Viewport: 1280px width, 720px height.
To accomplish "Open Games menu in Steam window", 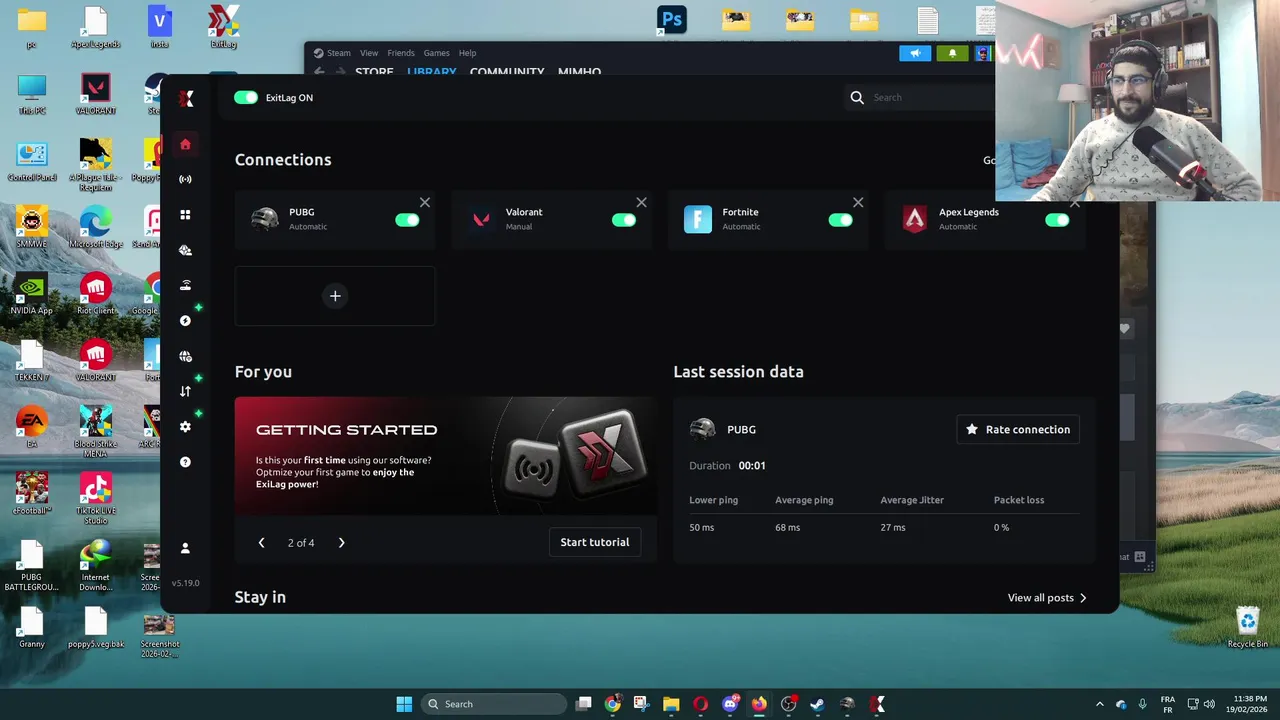I will (x=436, y=53).
